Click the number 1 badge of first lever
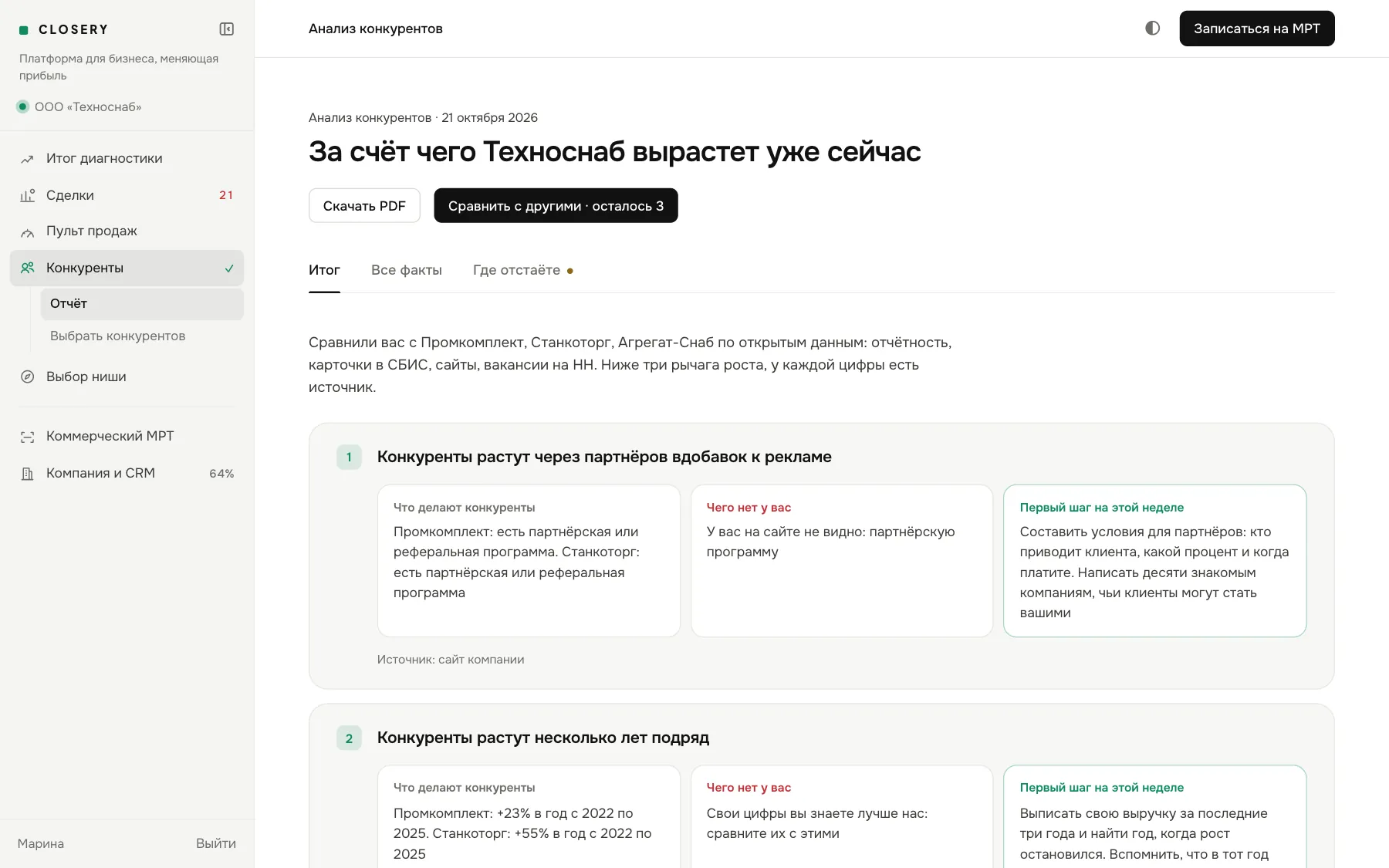The image size is (1389, 868). coord(349,457)
